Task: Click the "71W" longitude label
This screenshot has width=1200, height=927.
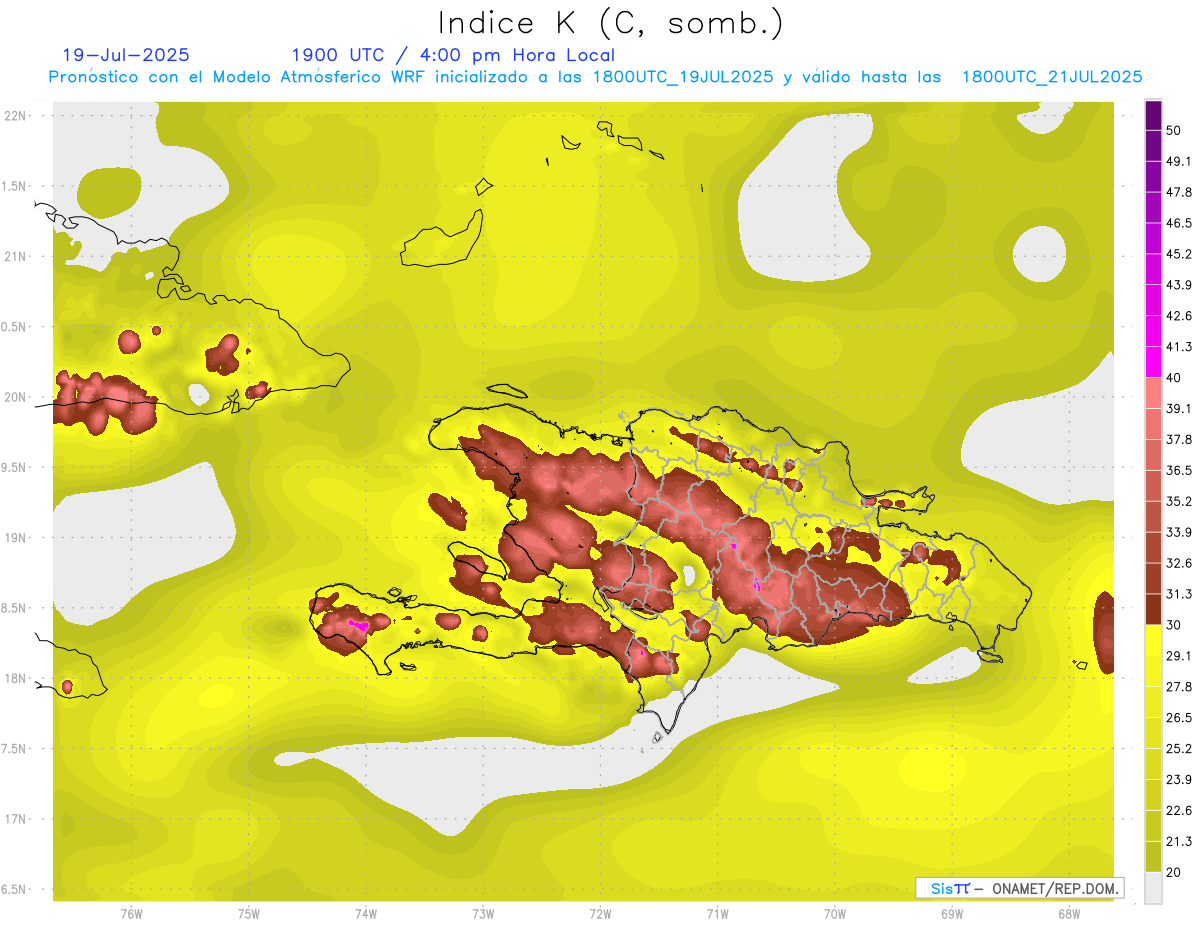Action: 717,913
